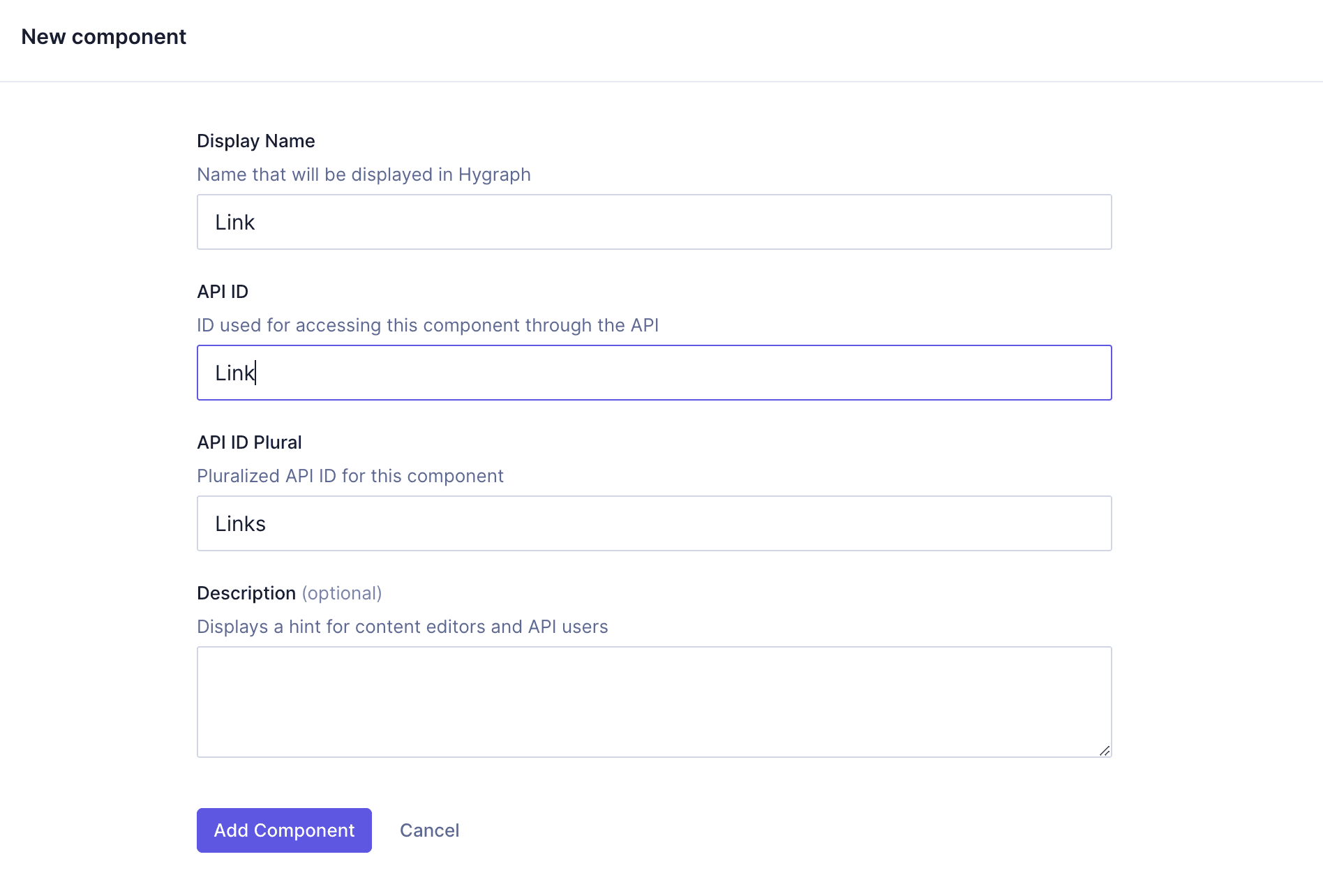1323x896 pixels.
Task: Click the Display Name input containing "Link"
Action: pyautogui.click(x=654, y=222)
